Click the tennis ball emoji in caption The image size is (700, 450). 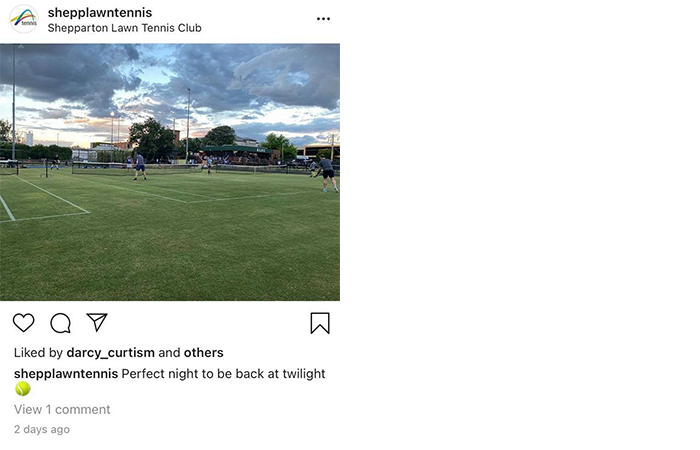22,389
